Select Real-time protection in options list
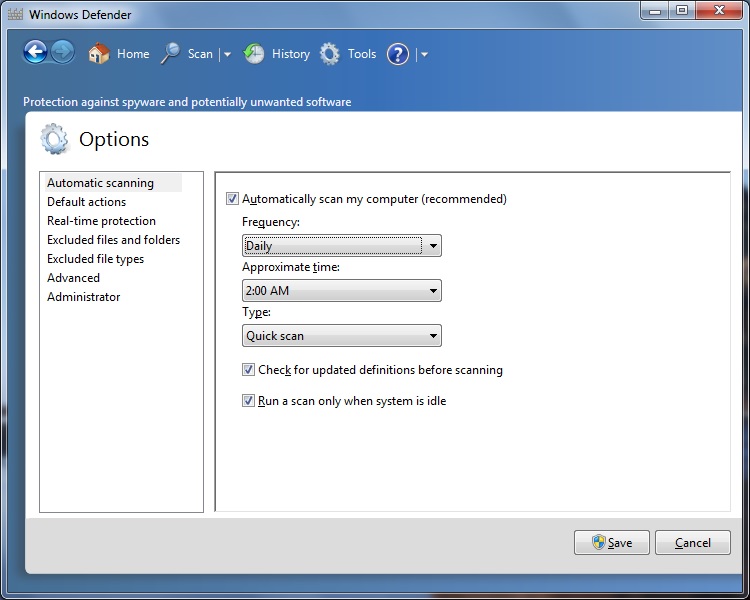The height and width of the screenshot is (600, 750). point(101,221)
